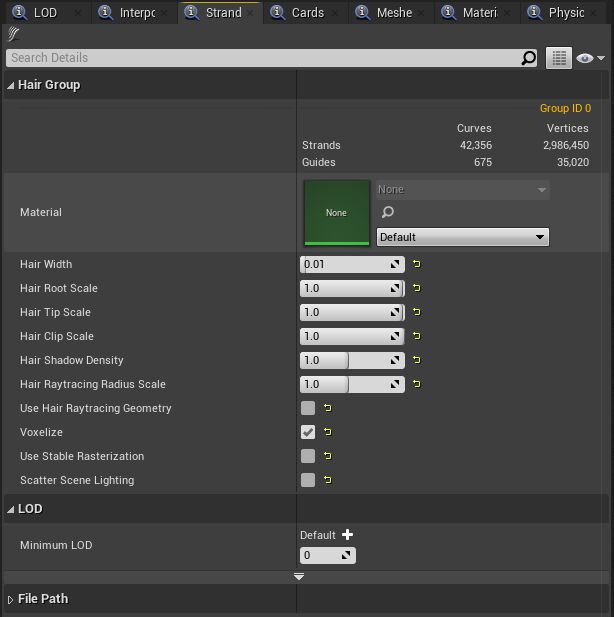Switch to the Cards tab
Image resolution: width=614 pixels, height=617 pixels.
coord(306,13)
